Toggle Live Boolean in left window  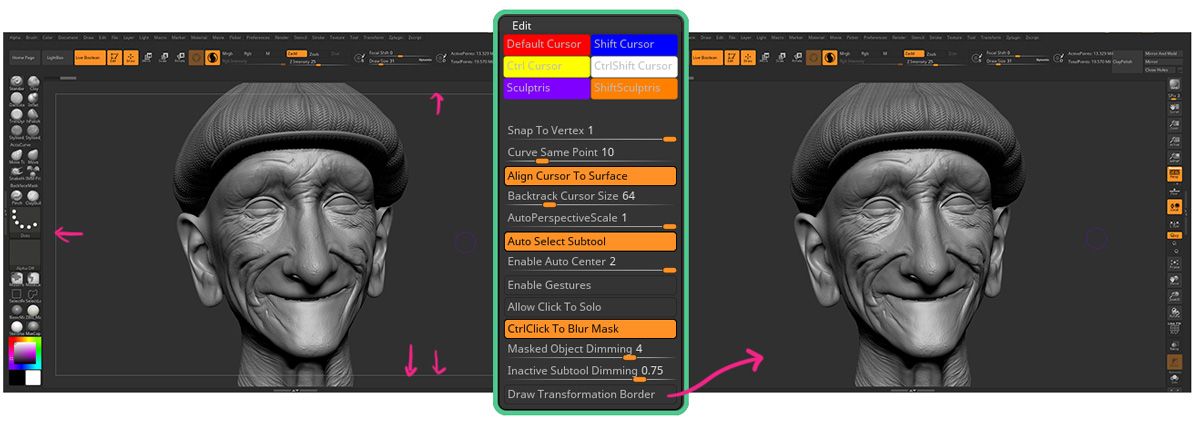coord(89,57)
